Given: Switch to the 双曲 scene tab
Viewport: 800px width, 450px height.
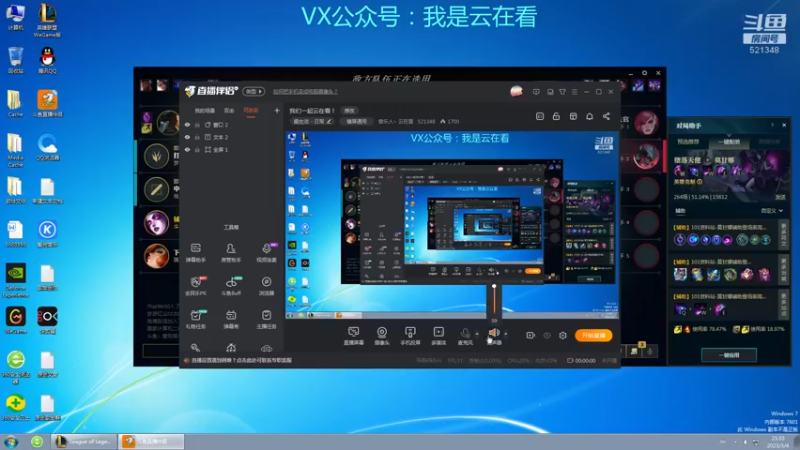Looking at the screenshot, I should point(229,111).
